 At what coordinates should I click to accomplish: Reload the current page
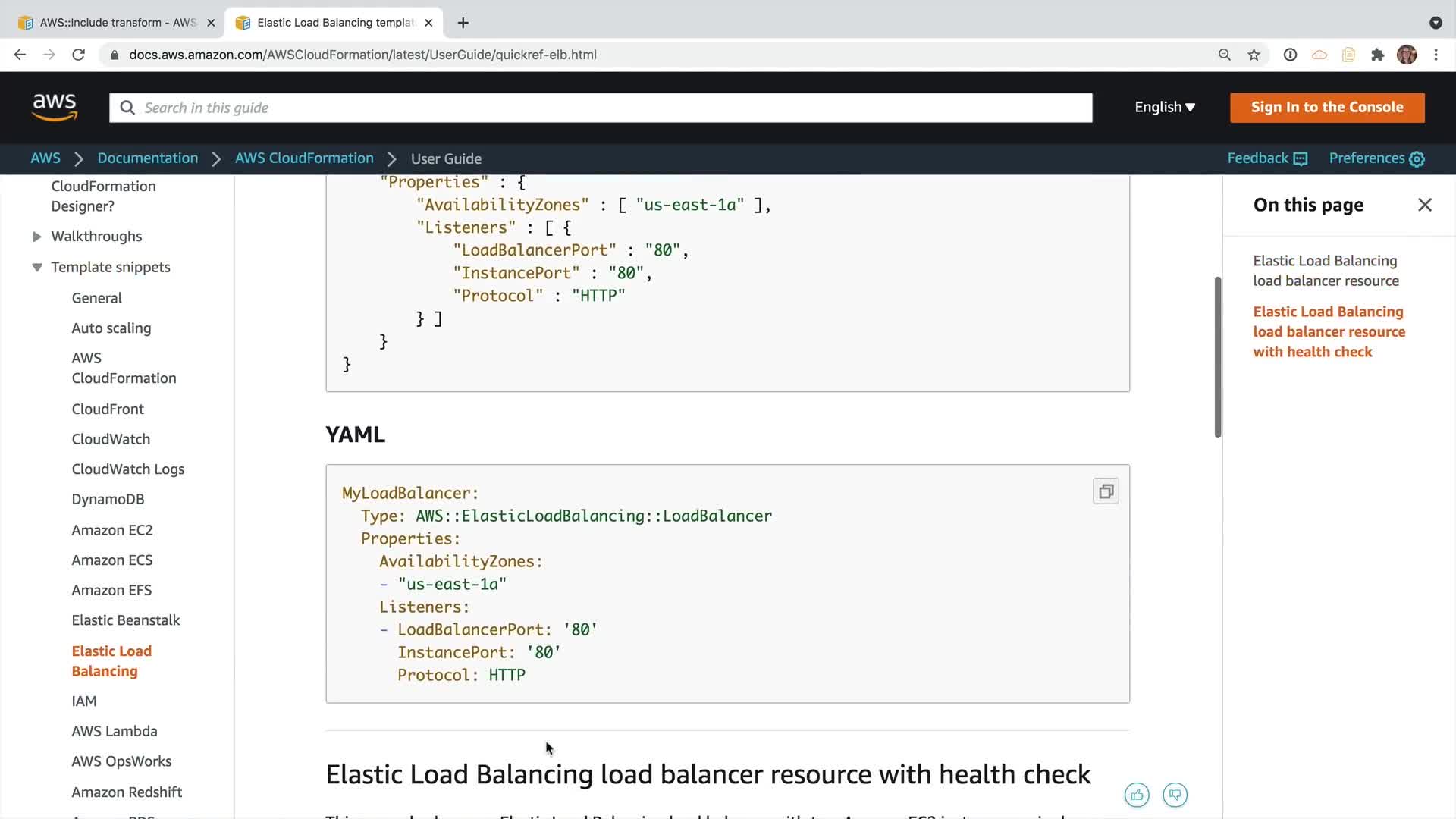point(78,55)
